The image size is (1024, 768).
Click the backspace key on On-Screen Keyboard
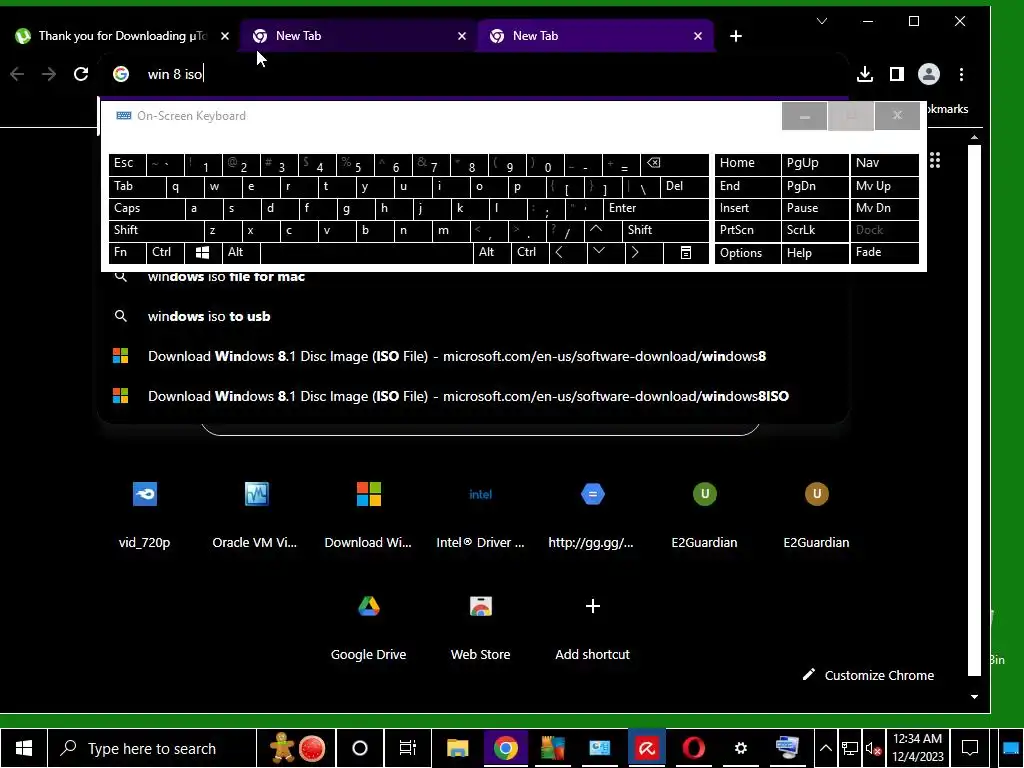pos(675,164)
